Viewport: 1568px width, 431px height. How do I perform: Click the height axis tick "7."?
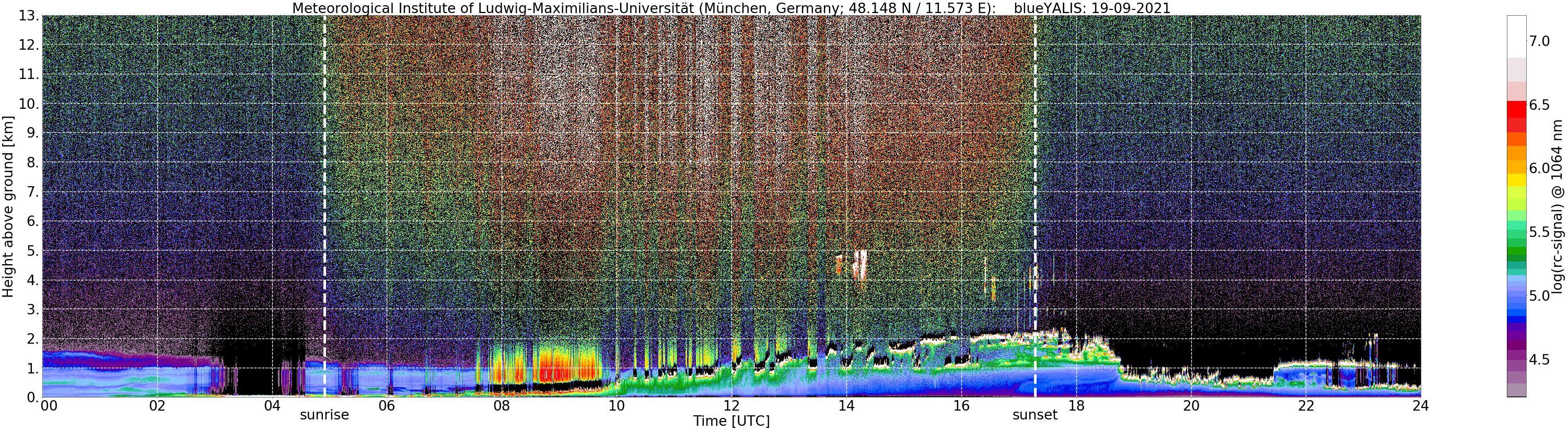point(32,192)
